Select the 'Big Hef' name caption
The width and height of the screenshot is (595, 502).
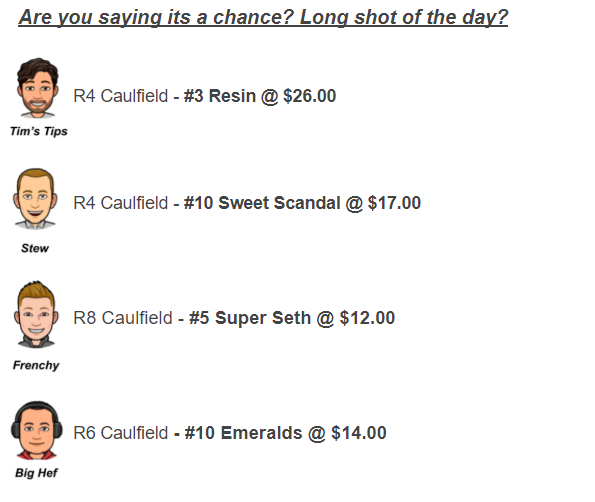(36, 473)
